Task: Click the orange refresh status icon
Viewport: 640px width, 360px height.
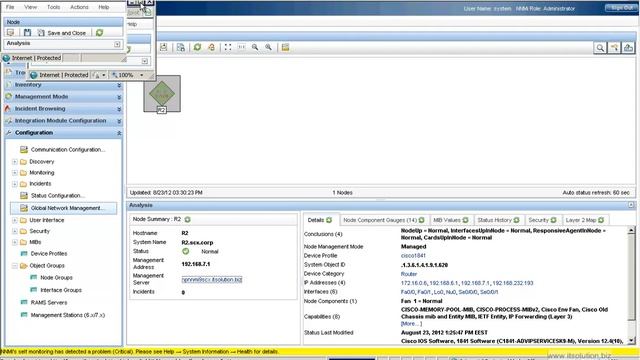Action: click(x=211, y=47)
